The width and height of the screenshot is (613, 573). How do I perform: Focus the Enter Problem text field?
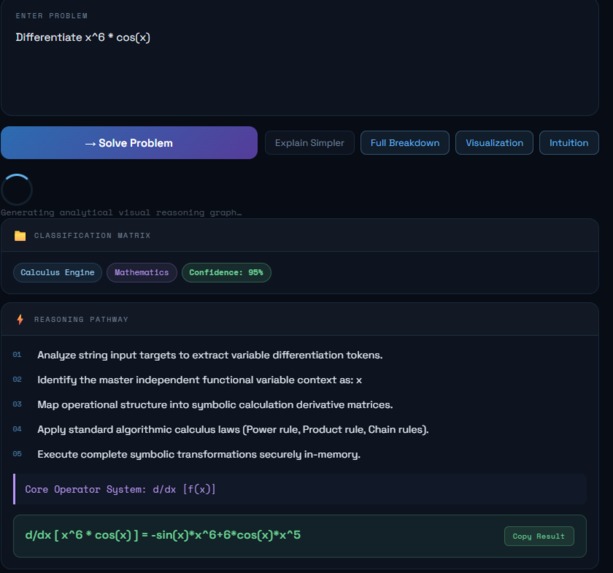click(x=299, y=57)
